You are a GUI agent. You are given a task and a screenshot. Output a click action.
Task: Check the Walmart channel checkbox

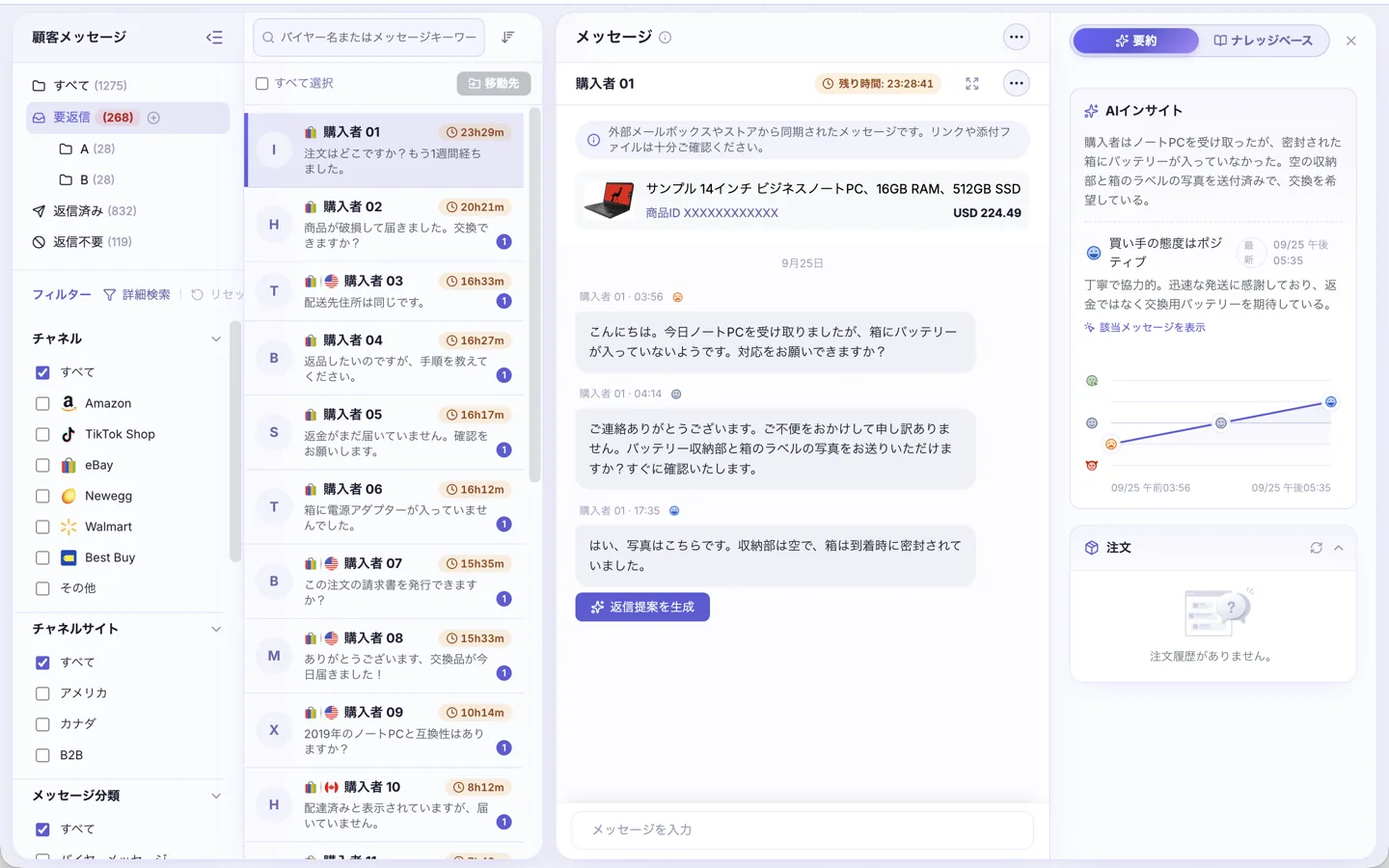(42, 527)
